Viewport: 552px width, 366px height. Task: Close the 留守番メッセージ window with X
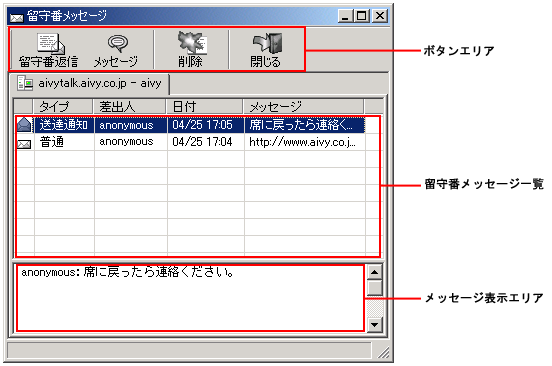point(380,16)
